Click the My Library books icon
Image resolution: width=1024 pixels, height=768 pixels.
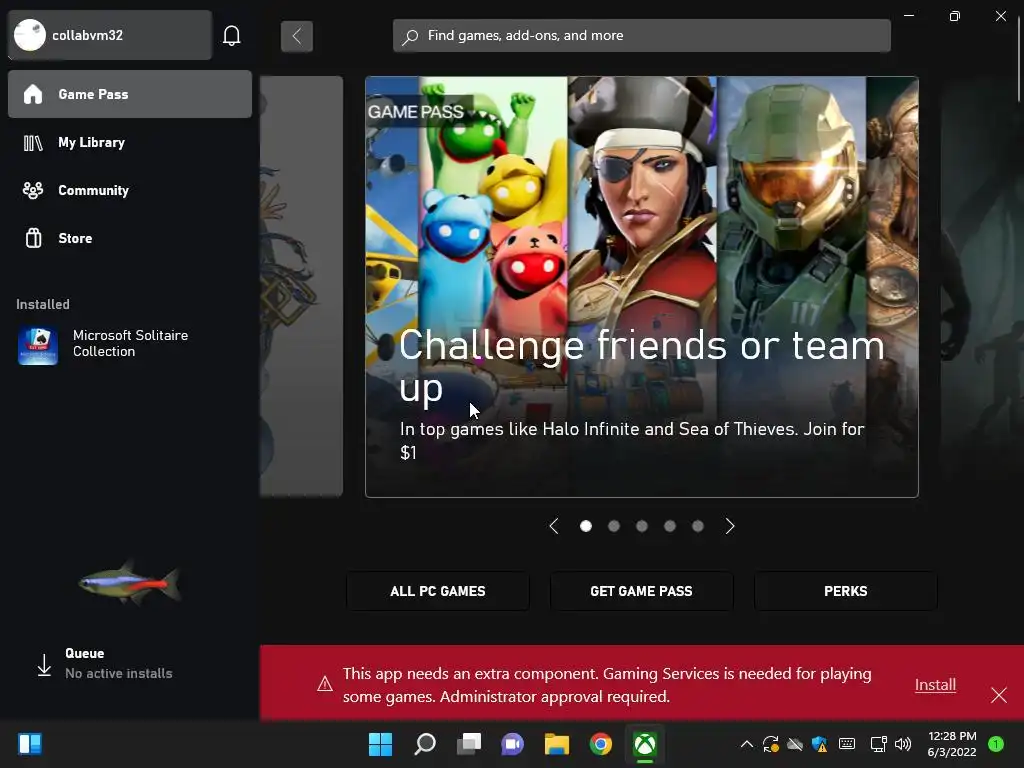(33, 142)
